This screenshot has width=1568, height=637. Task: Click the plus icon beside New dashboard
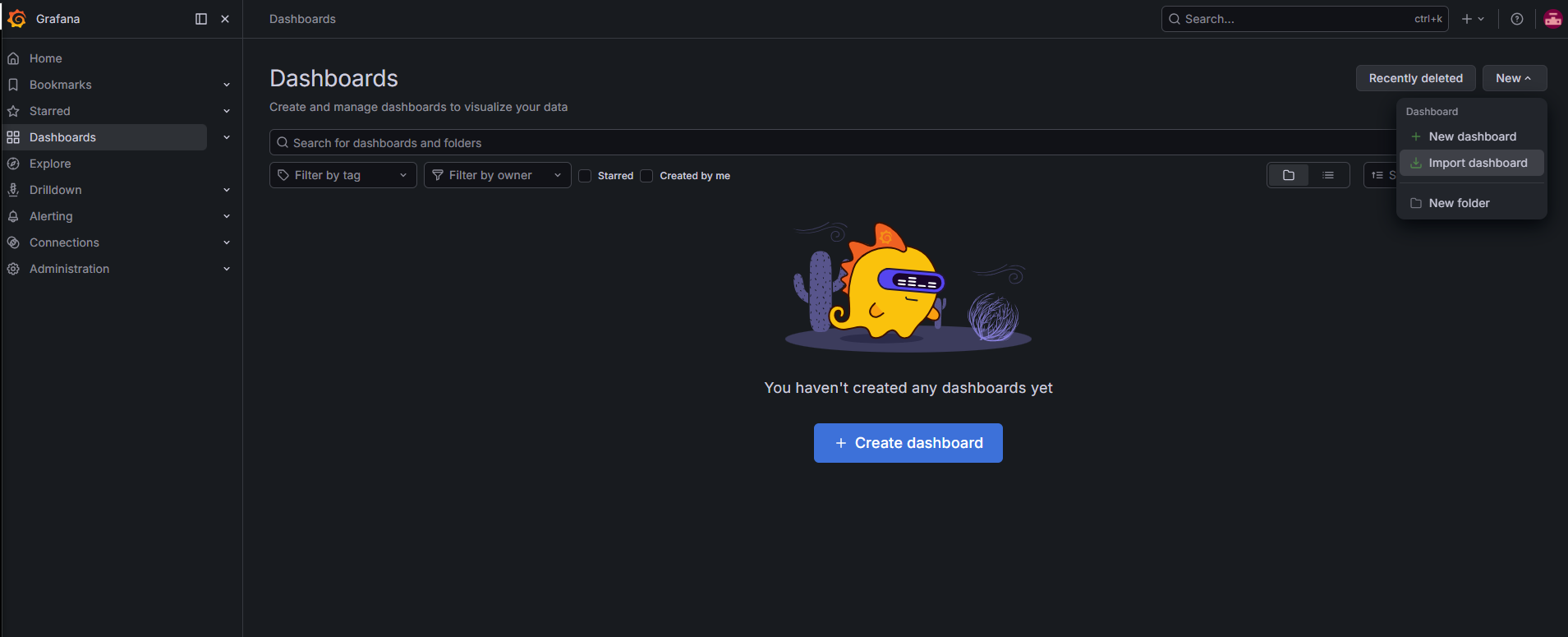coord(1416,136)
